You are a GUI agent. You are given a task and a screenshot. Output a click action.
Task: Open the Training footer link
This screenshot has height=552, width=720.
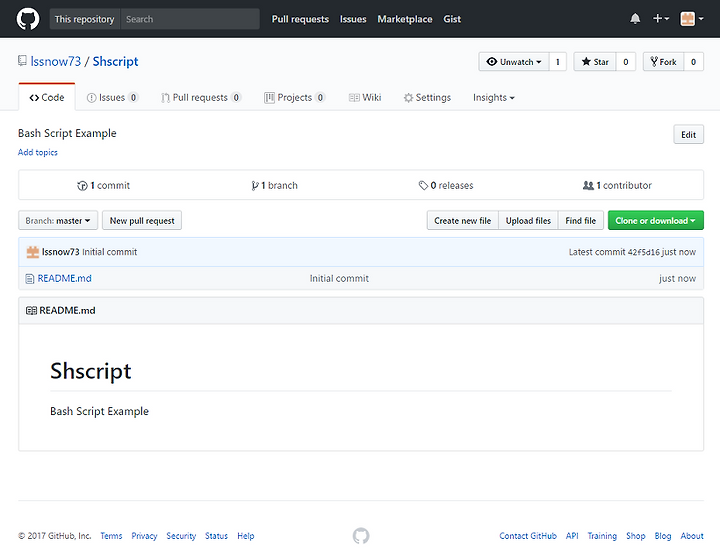tap(602, 536)
